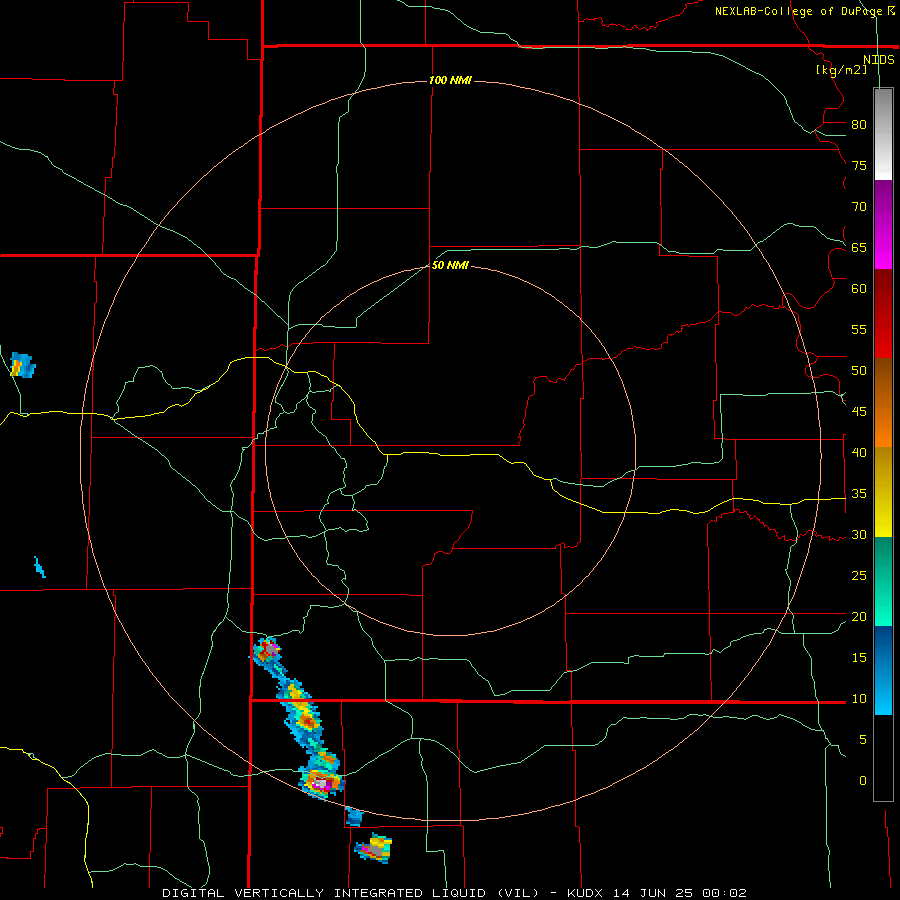The image size is (900, 900).
Task: Pick the magenta-purple segment of color bar
Action: [x=883, y=224]
